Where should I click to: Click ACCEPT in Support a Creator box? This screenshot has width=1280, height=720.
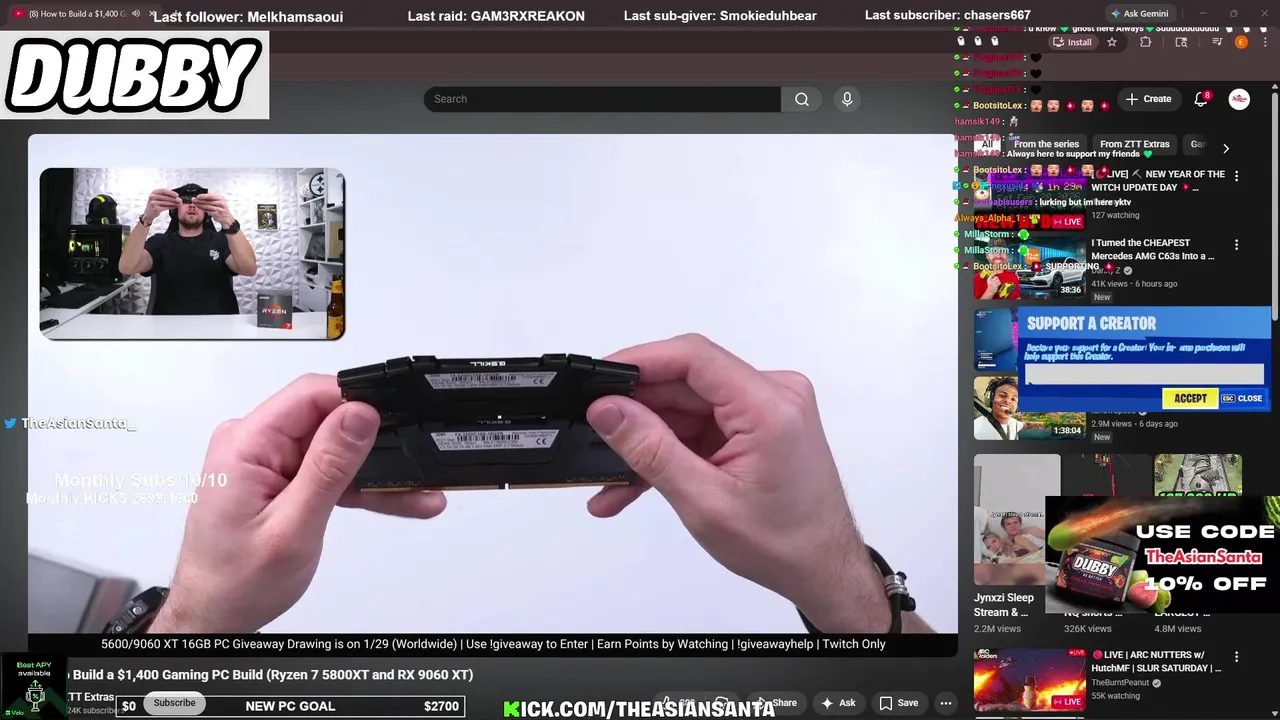pos(1190,398)
